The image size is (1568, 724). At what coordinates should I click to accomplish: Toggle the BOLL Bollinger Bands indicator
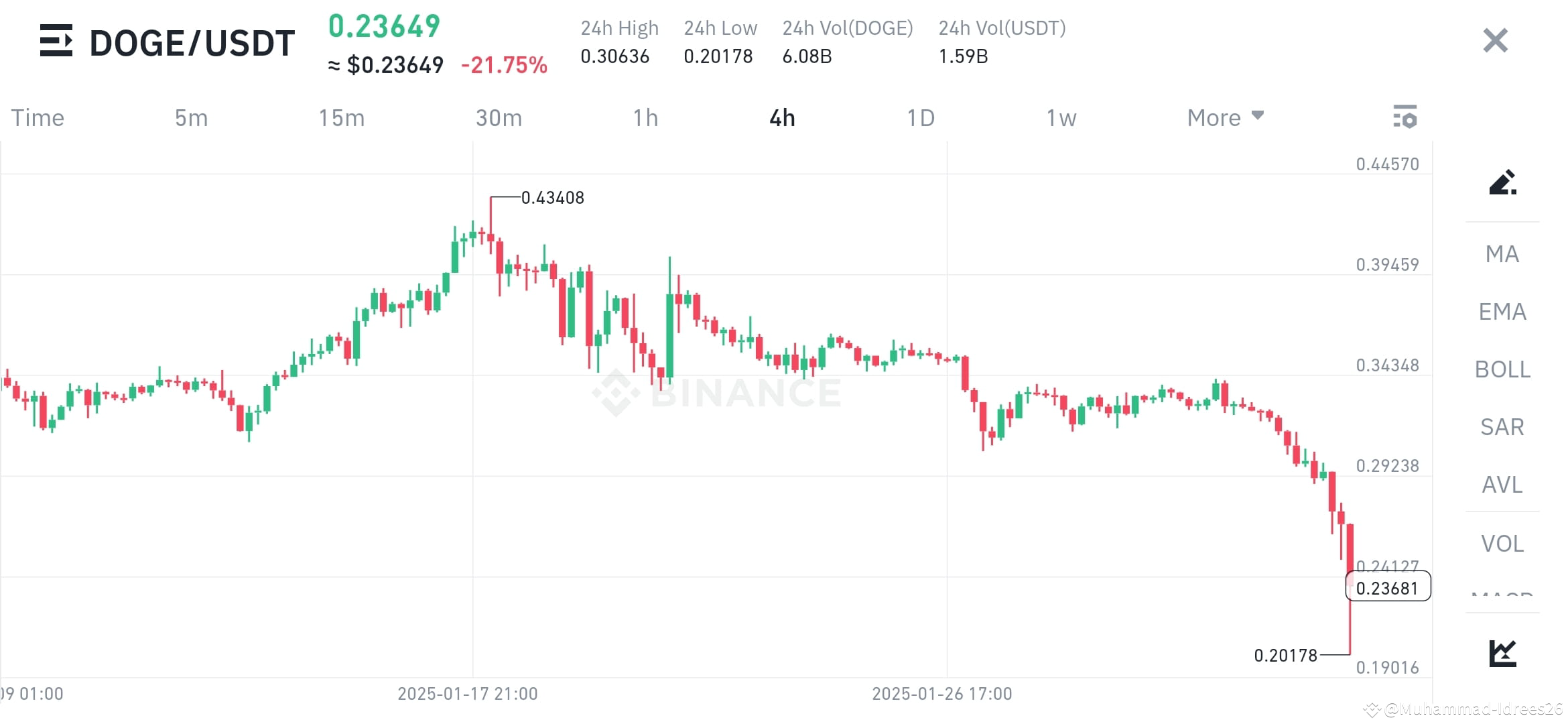tap(1502, 369)
